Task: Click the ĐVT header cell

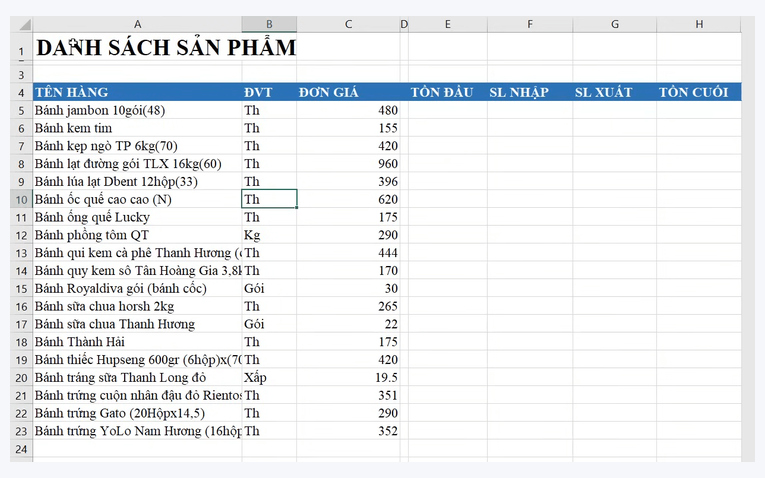Action: (269, 92)
